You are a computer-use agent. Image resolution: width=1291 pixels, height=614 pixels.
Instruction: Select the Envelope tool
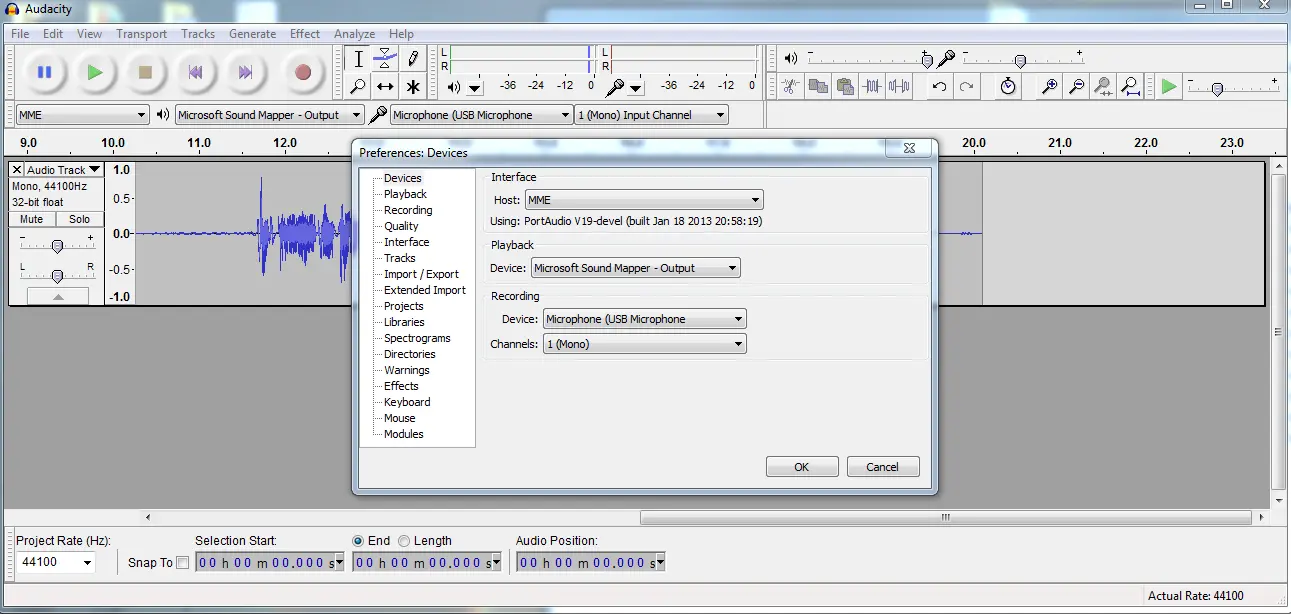coord(385,59)
